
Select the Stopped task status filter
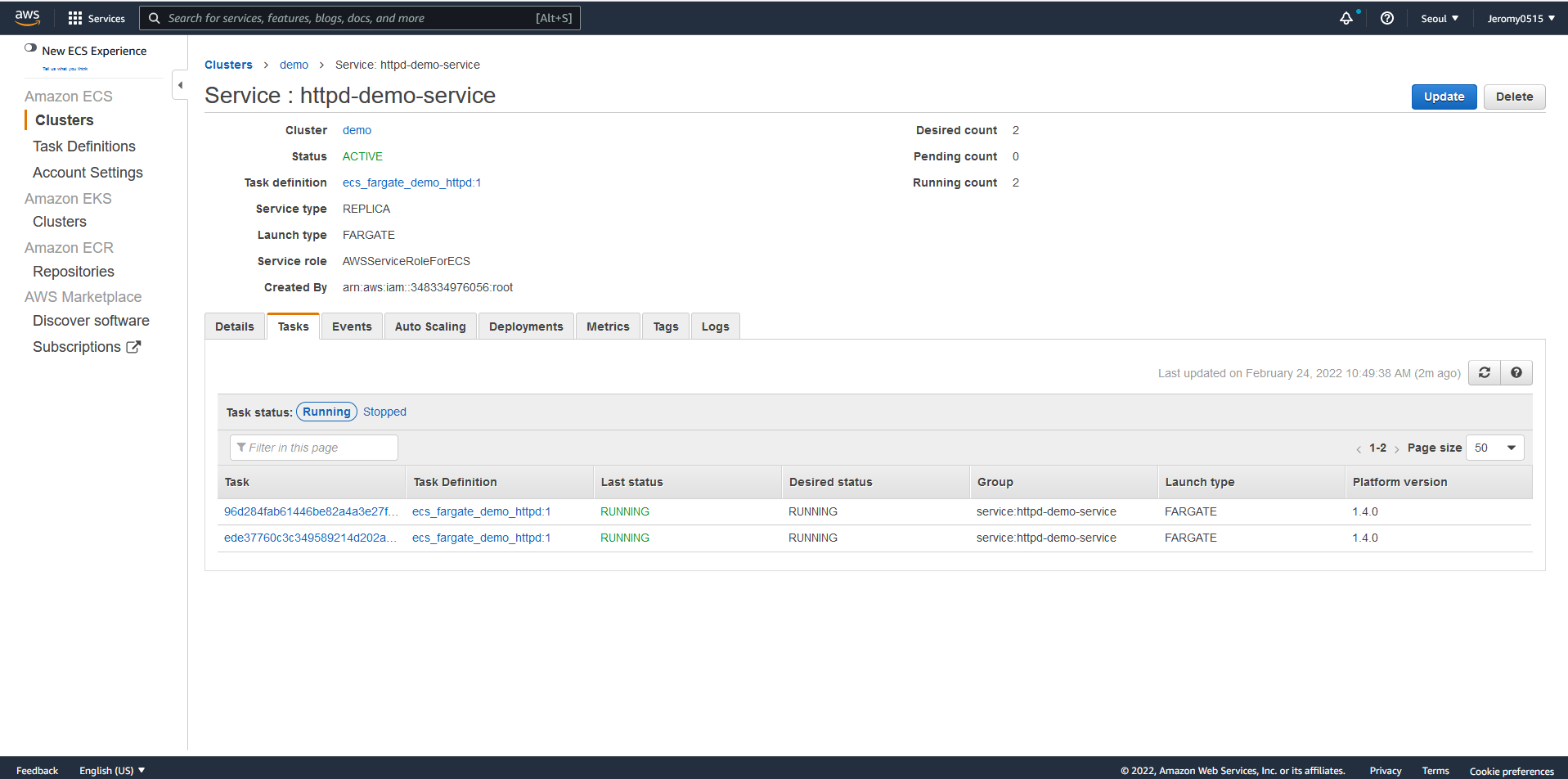pos(384,412)
